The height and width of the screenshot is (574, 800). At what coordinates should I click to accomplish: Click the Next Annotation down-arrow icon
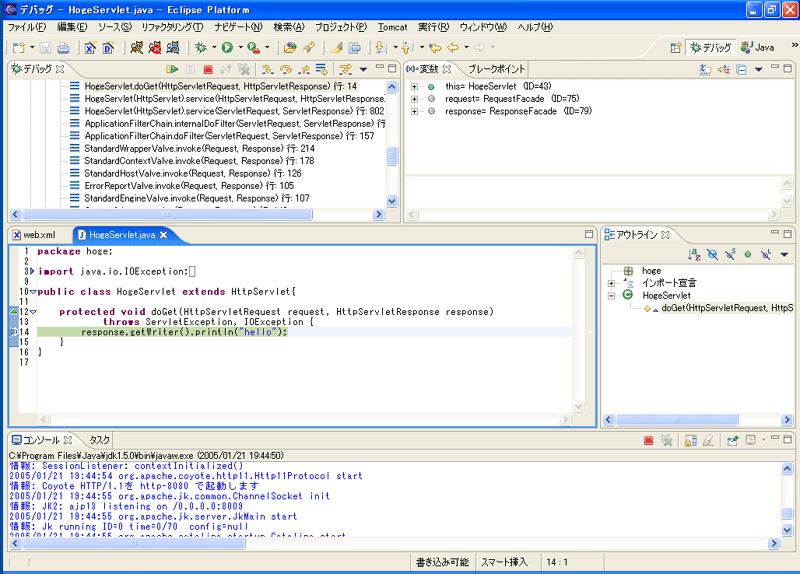(x=380, y=48)
